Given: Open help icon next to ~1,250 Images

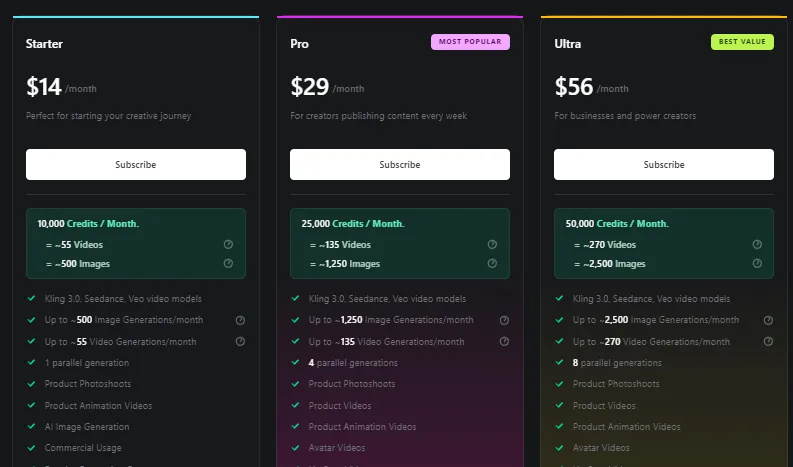Looking at the screenshot, I should point(492,264).
